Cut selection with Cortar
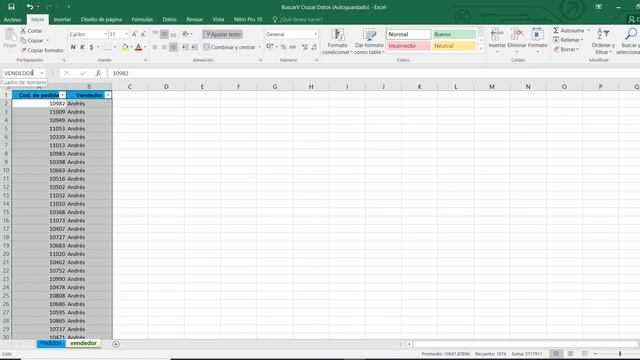This screenshot has width=640, height=360. coord(31,31)
